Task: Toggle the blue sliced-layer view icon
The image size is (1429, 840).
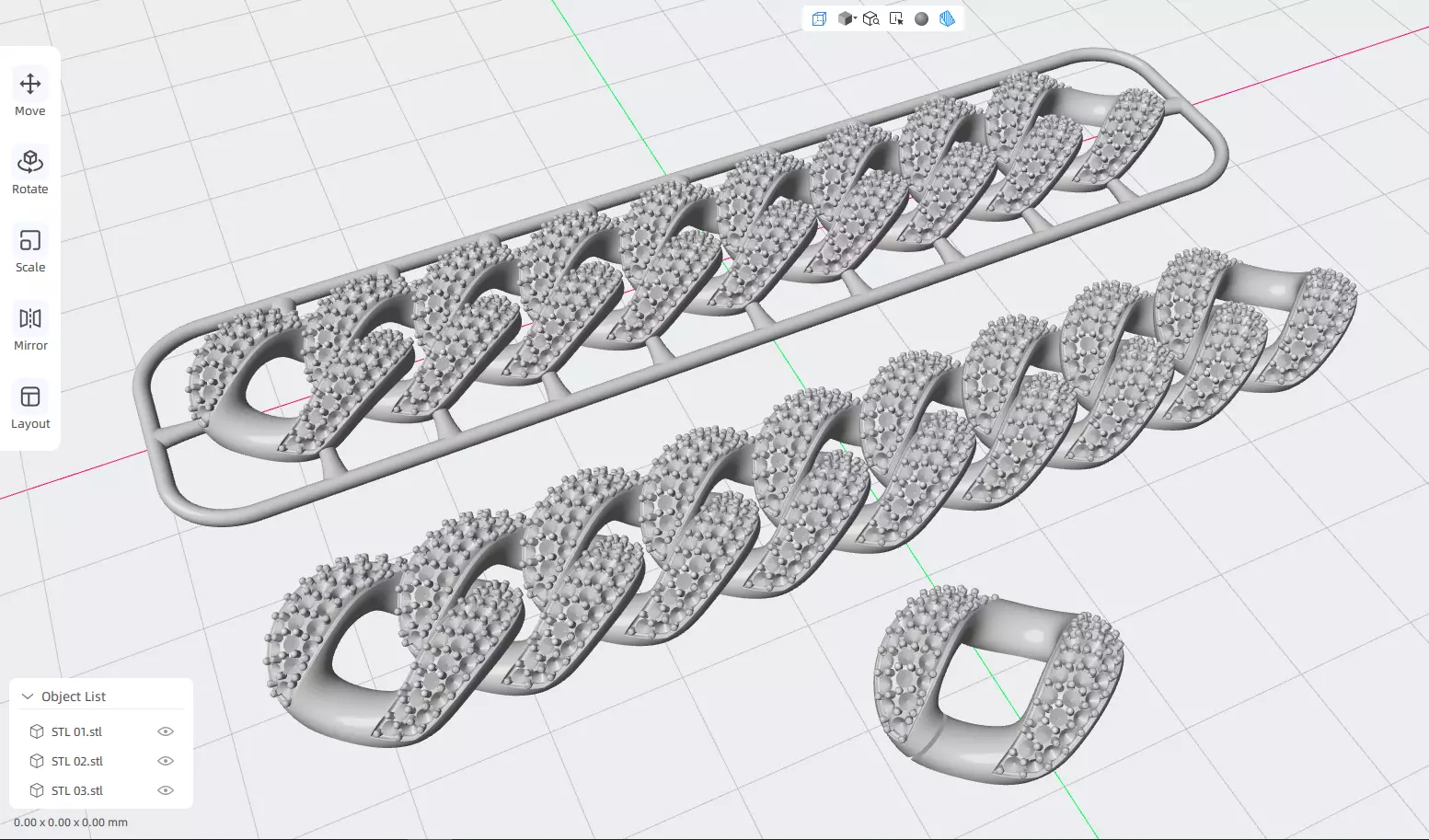Action: pos(947,18)
